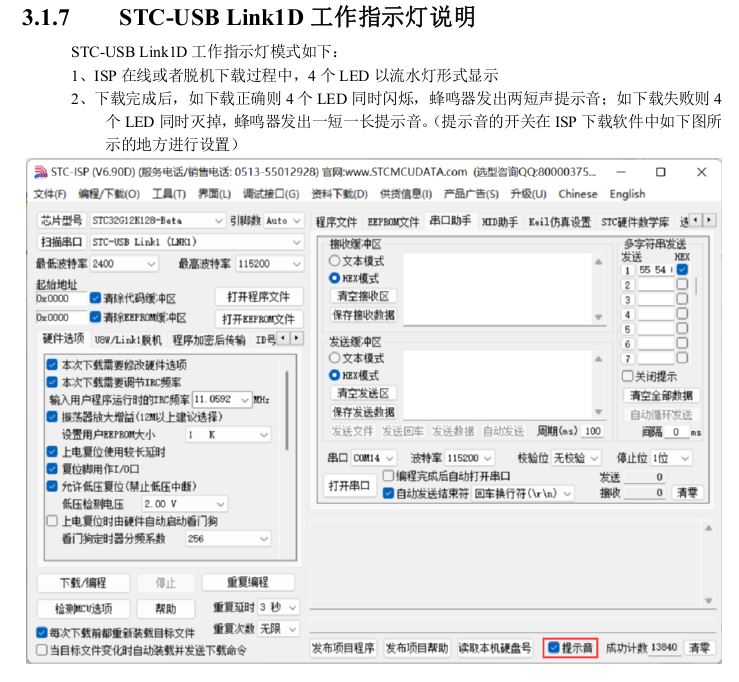Switch to the EEPROM文件 tab
Screen dimensions: 739x682
click(393, 222)
